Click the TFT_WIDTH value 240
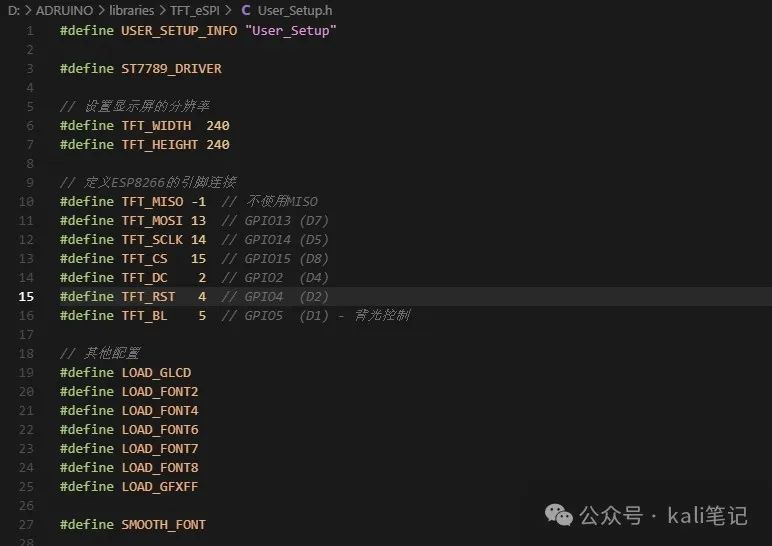 tap(218, 126)
